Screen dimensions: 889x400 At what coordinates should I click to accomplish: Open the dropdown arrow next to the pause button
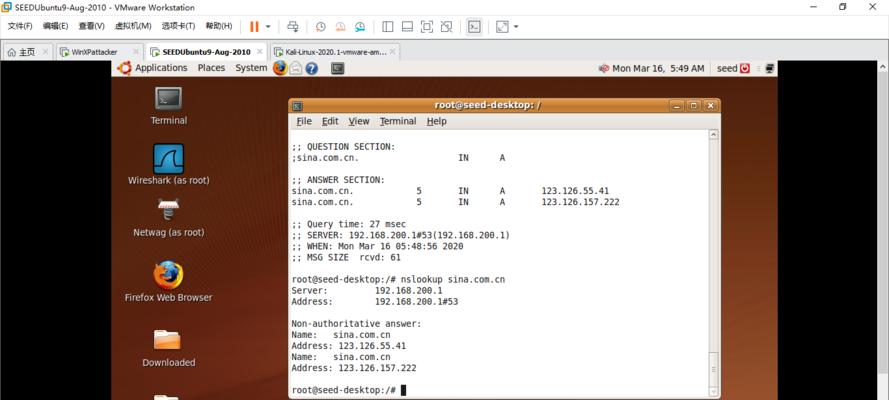click(x=268, y=27)
